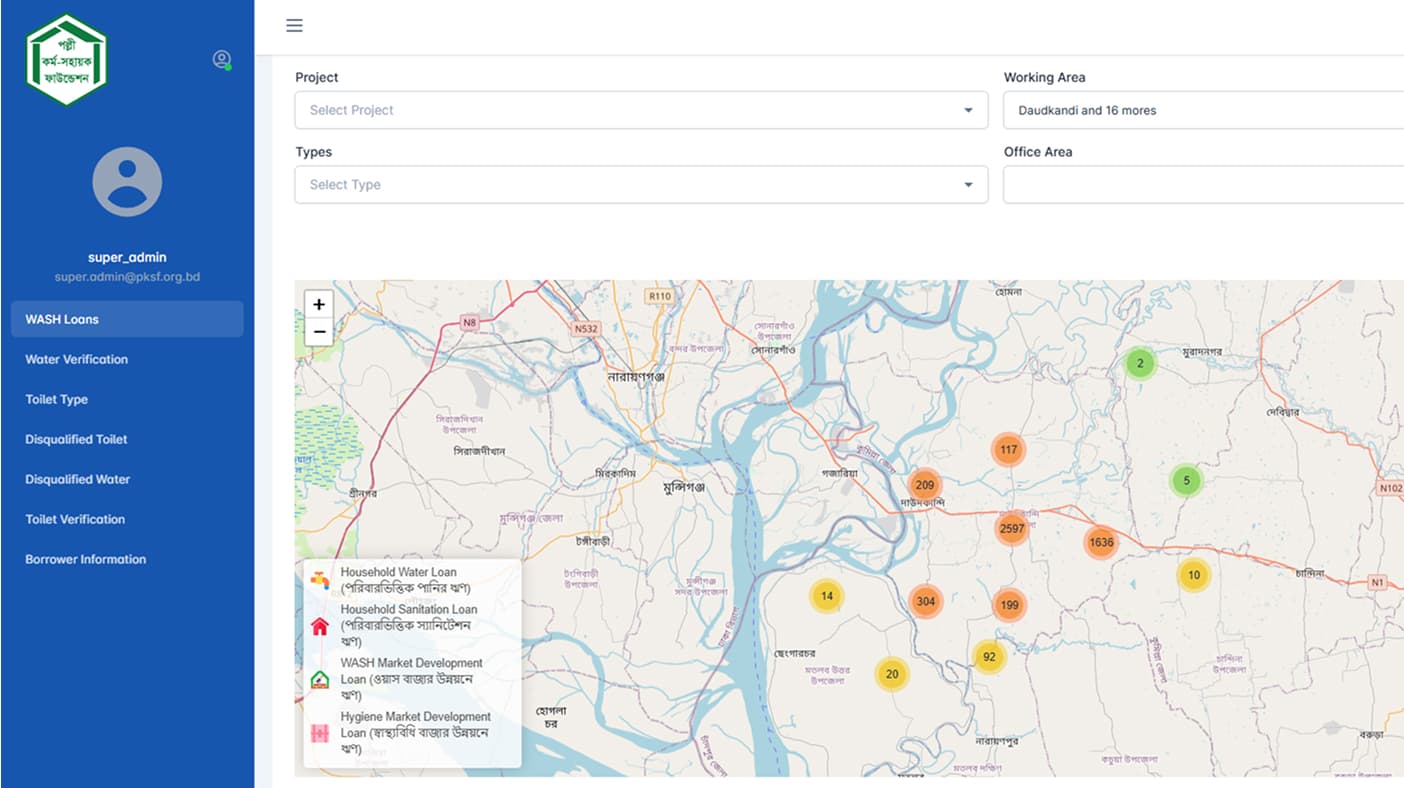Viewport: 1404px width, 788px height.
Task: Toggle the sidebar with the hamburger icon
Action: [293, 25]
